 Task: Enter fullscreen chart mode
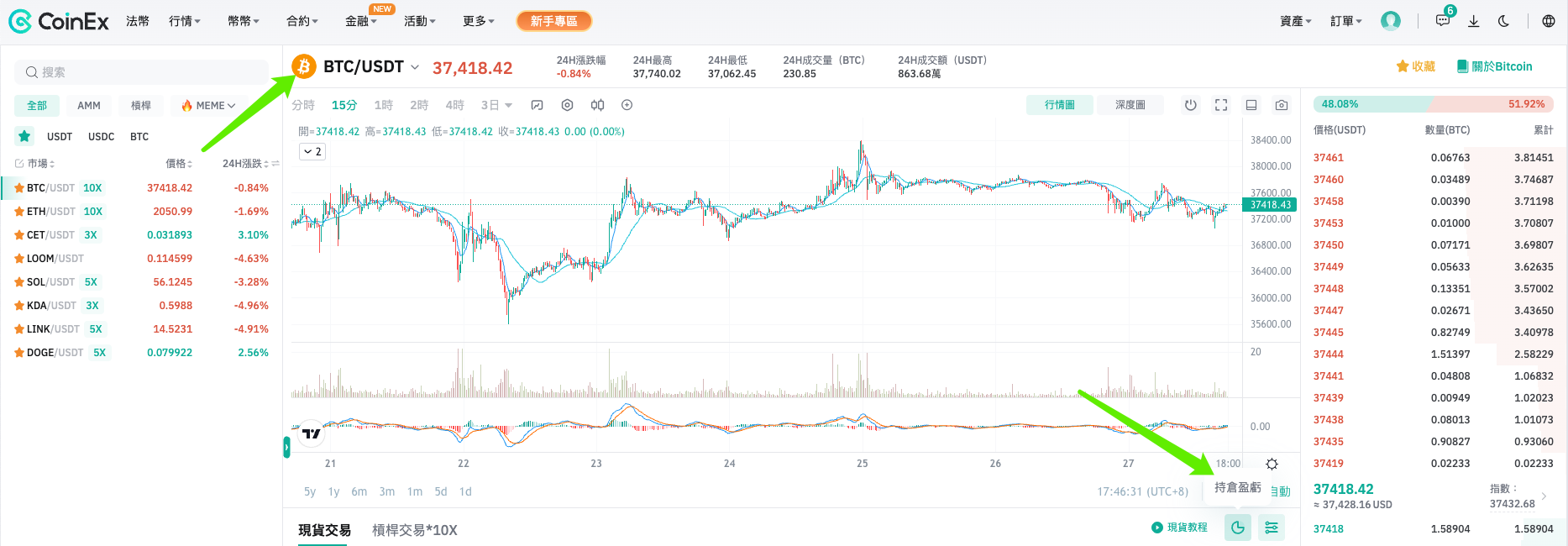pos(1221,105)
